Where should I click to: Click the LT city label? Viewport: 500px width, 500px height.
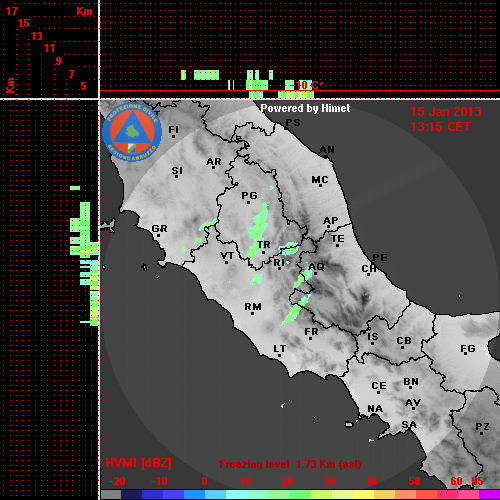tap(280, 349)
